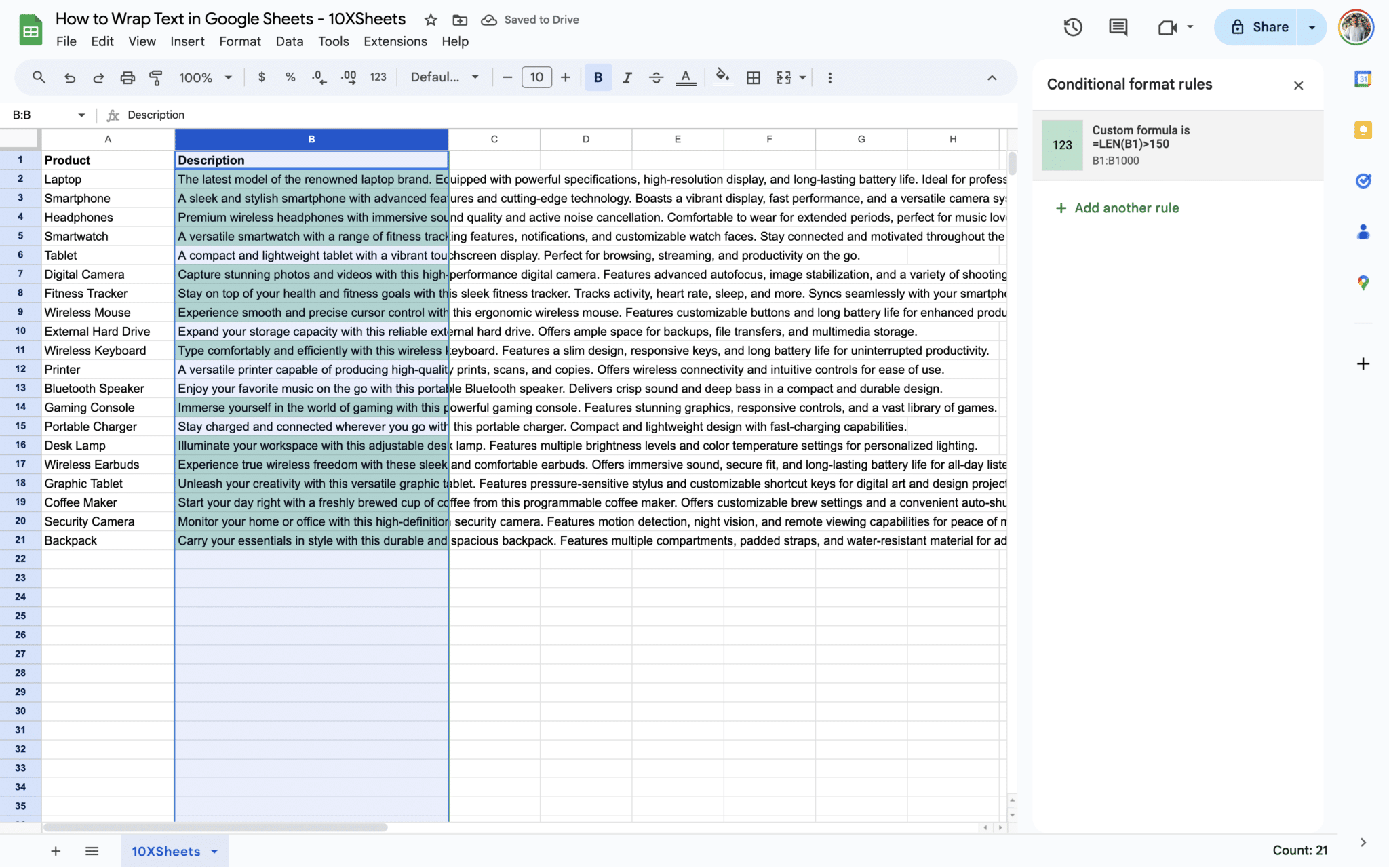Click the paint format roller icon

(x=156, y=77)
